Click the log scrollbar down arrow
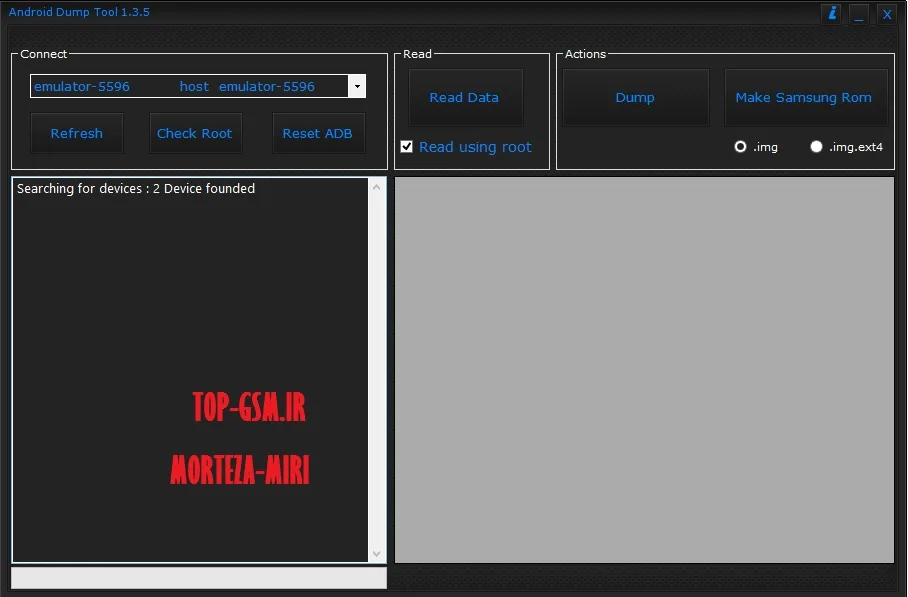The height and width of the screenshot is (597, 908). pyautogui.click(x=376, y=554)
